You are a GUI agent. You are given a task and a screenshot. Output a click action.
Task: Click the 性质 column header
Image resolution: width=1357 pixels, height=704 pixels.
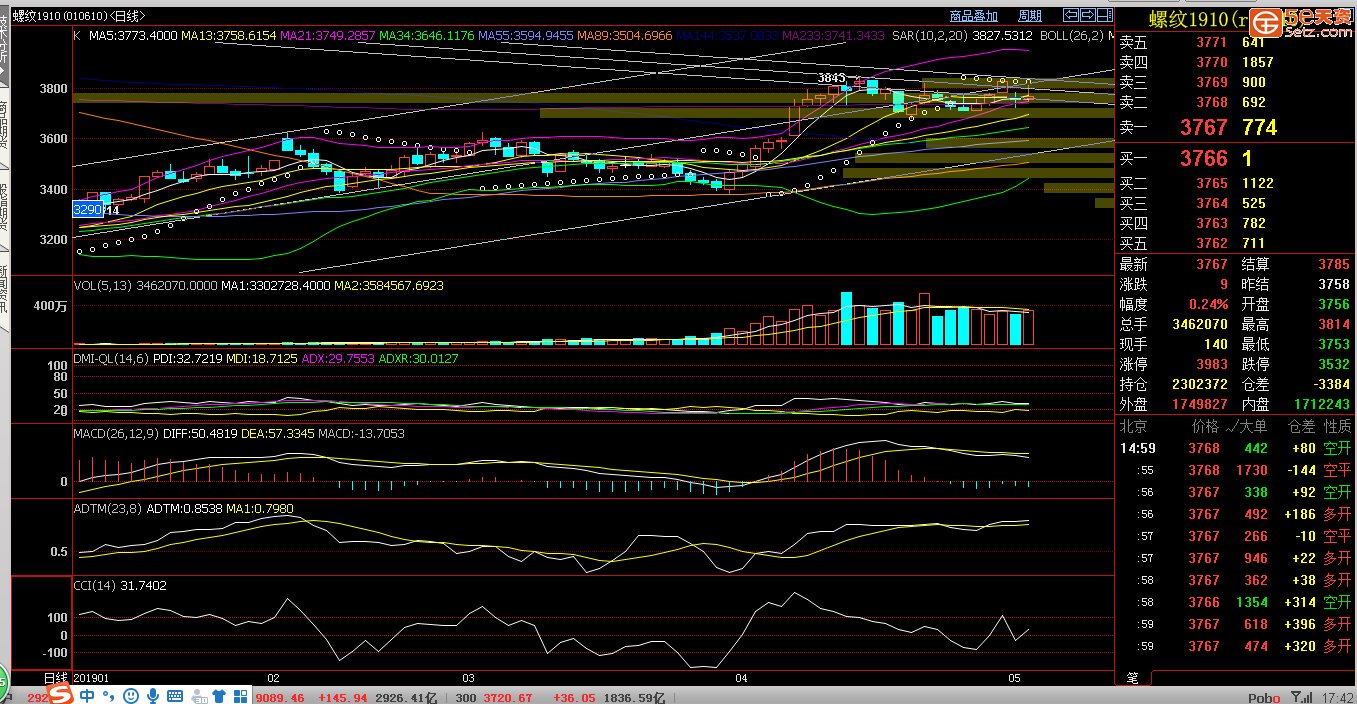click(x=1337, y=426)
